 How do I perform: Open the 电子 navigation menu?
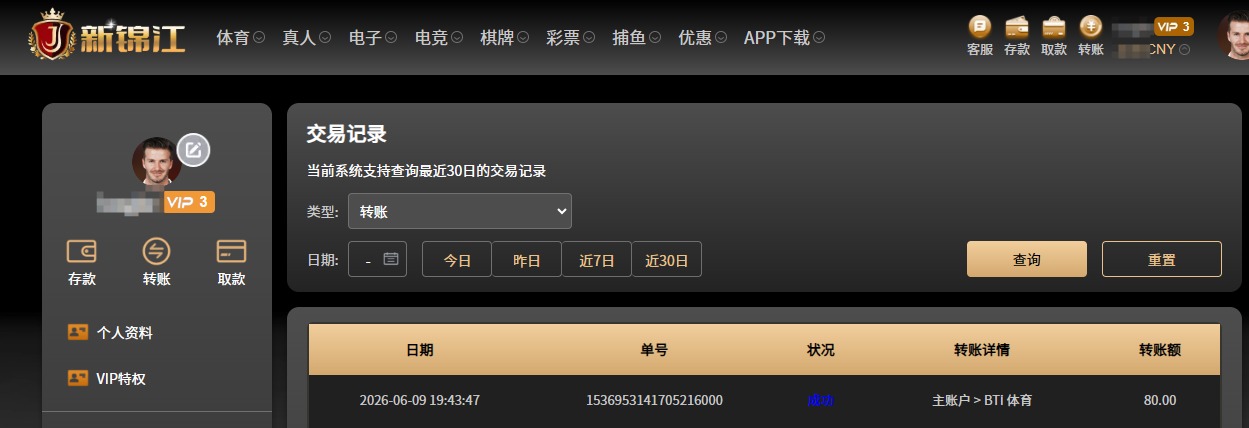(373, 38)
